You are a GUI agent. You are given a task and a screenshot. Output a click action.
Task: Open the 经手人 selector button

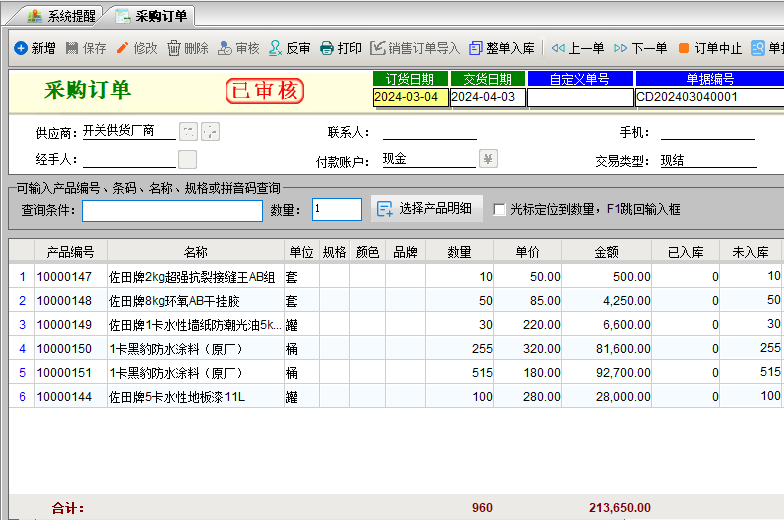click(187, 159)
